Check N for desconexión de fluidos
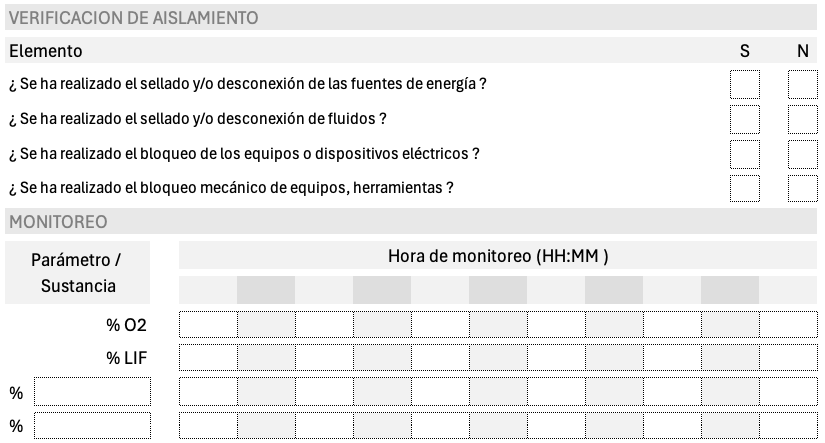 tap(802, 119)
